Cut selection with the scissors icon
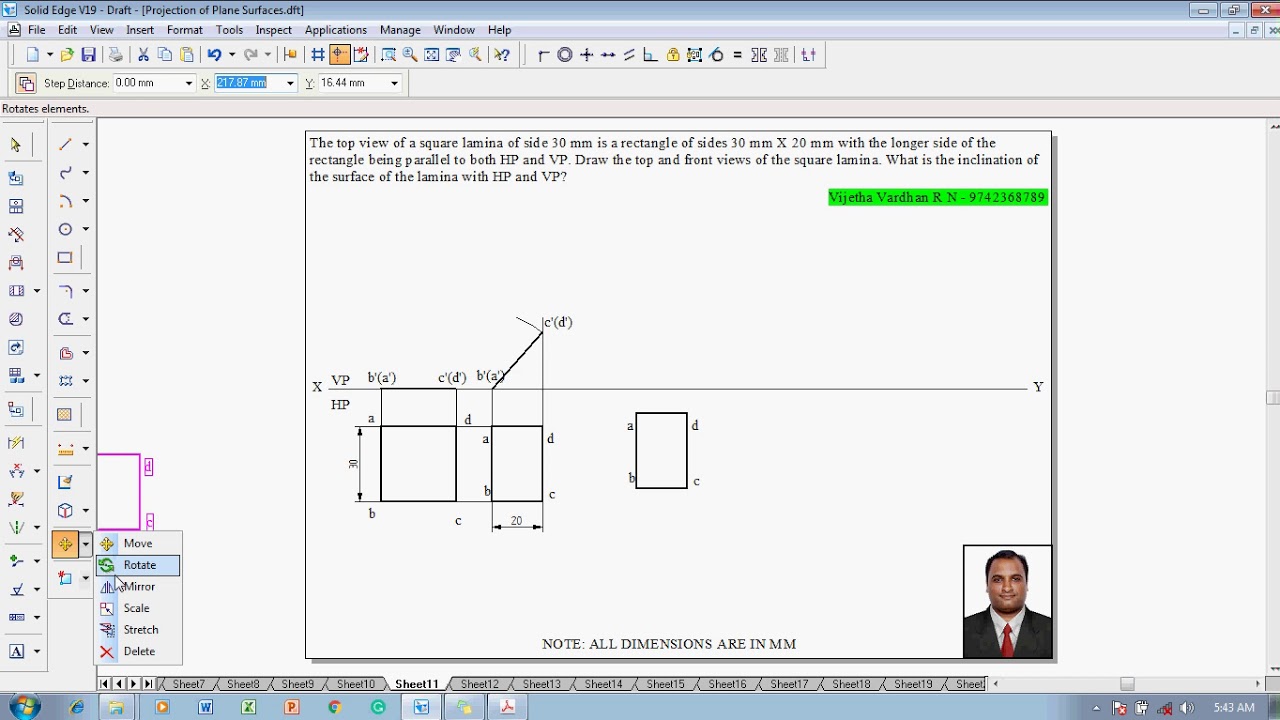The image size is (1280, 720). 143,55
